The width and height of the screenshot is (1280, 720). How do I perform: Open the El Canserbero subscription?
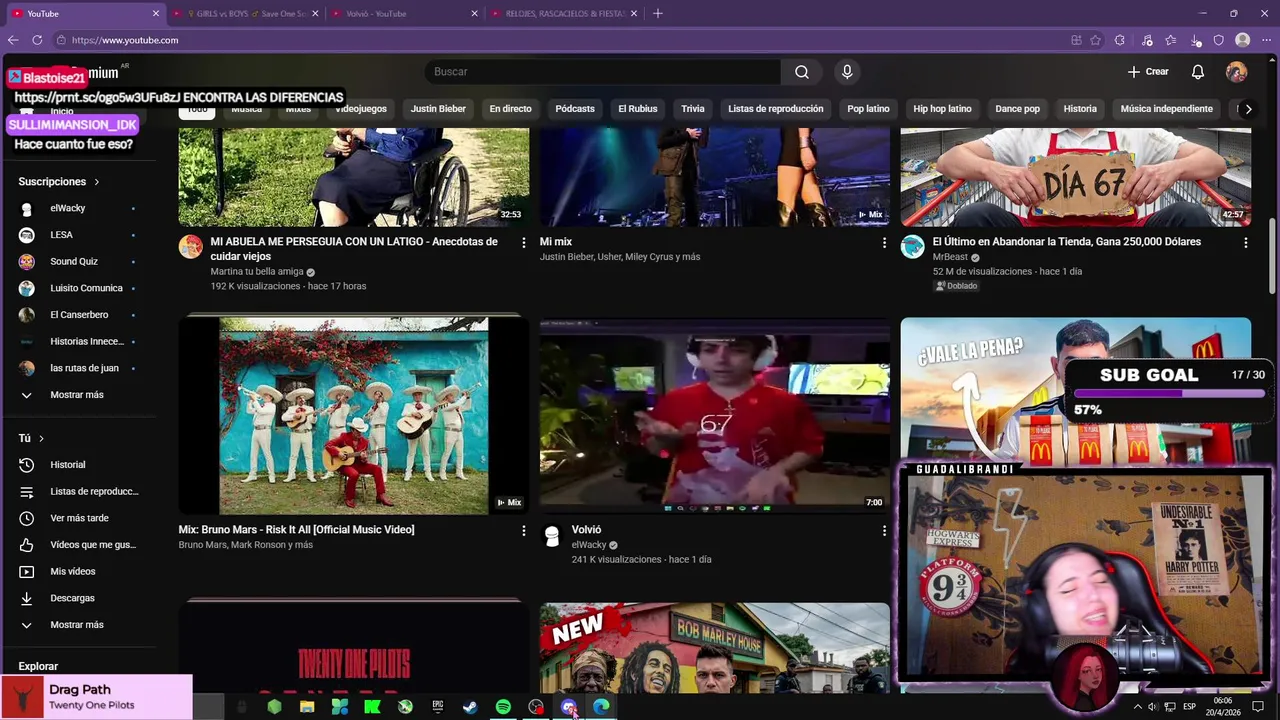(77, 315)
